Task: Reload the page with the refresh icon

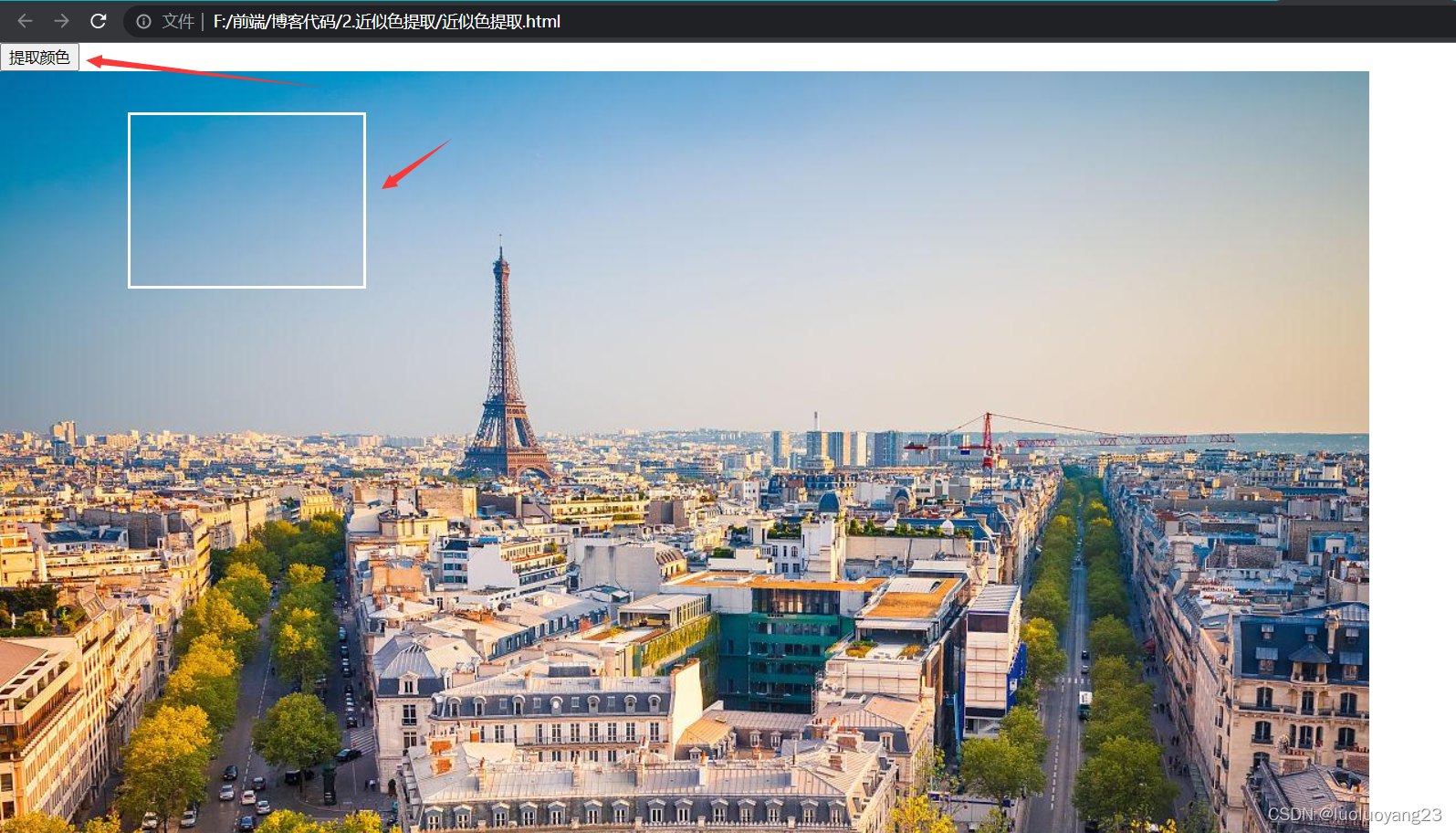Action: coord(99,21)
